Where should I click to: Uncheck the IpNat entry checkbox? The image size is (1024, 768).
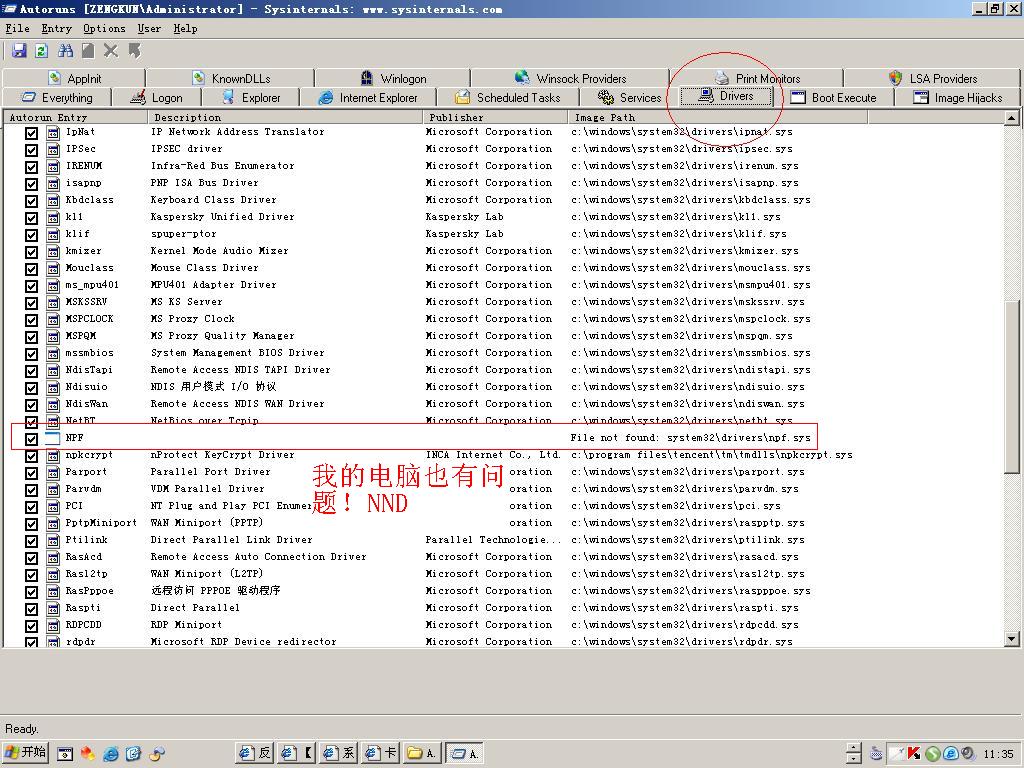click(x=31, y=133)
